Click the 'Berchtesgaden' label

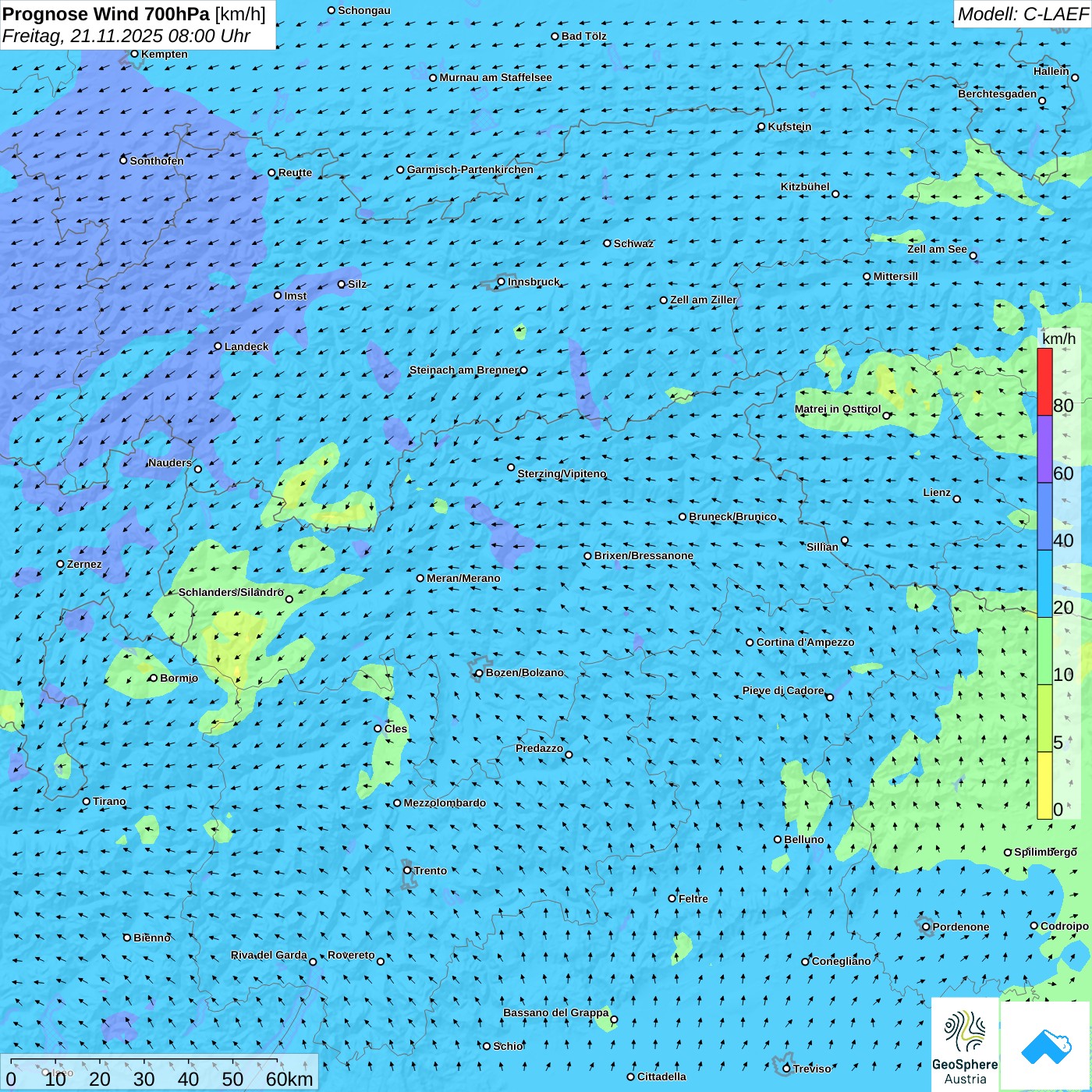coord(998,94)
